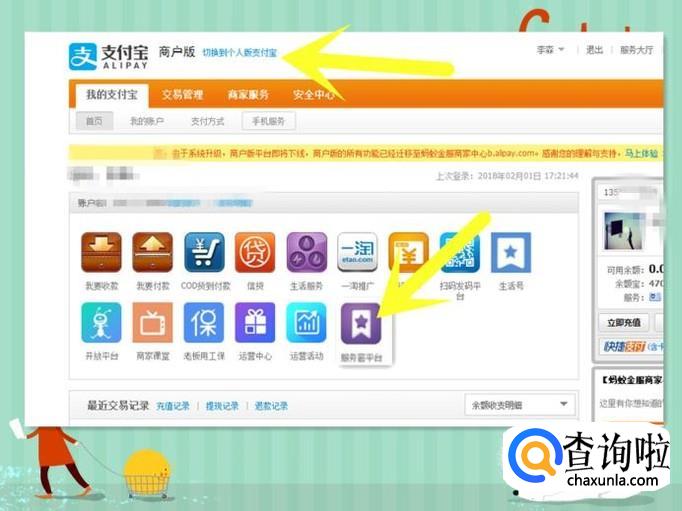Open 提现记录 link

(x=222, y=406)
